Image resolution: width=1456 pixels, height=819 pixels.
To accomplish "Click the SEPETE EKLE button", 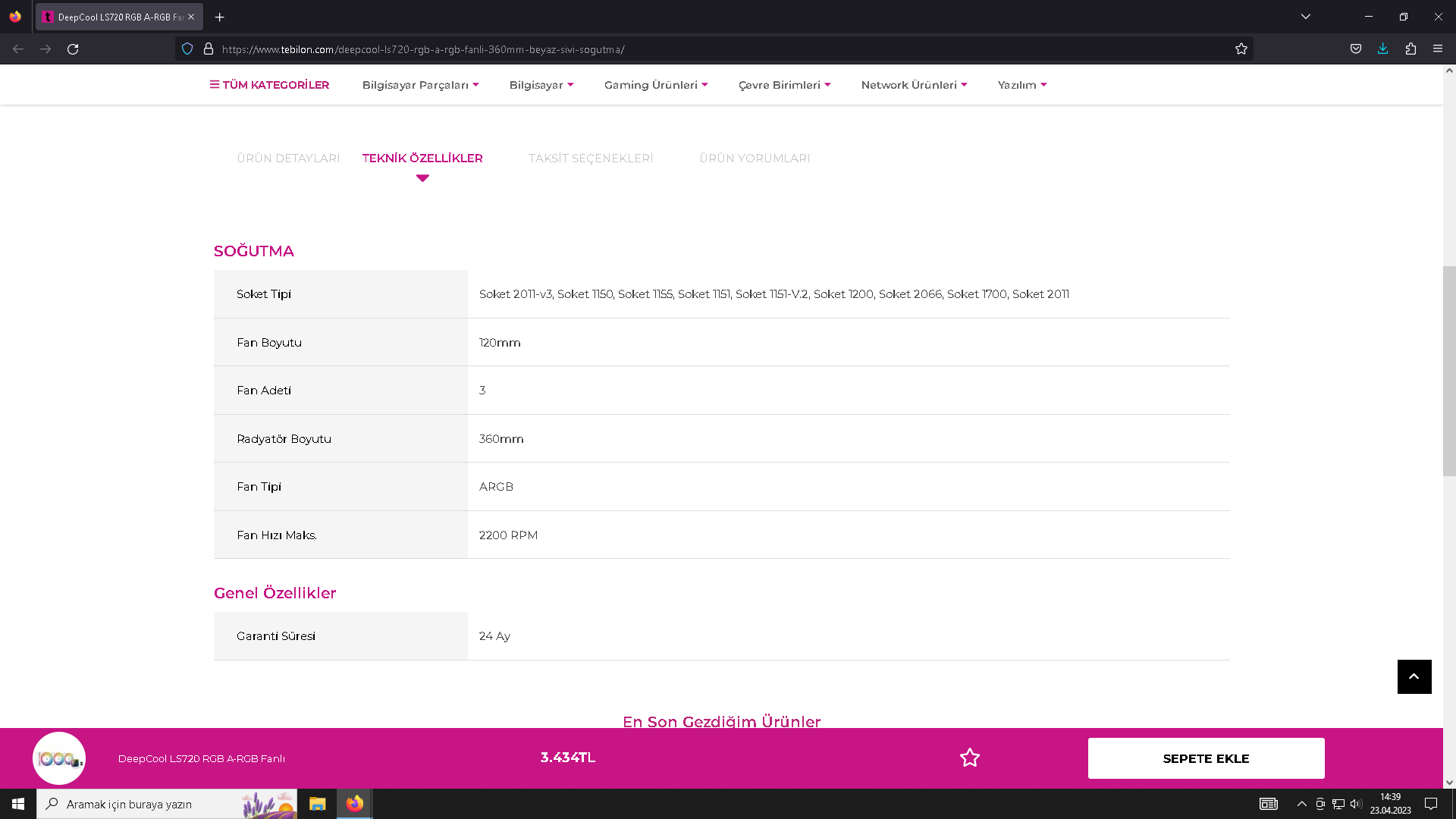I will pos(1206,758).
